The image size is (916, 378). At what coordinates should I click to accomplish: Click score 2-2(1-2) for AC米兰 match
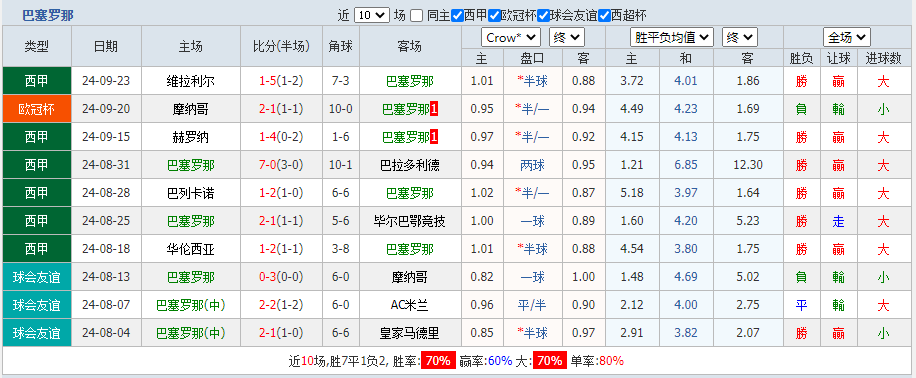281,306
